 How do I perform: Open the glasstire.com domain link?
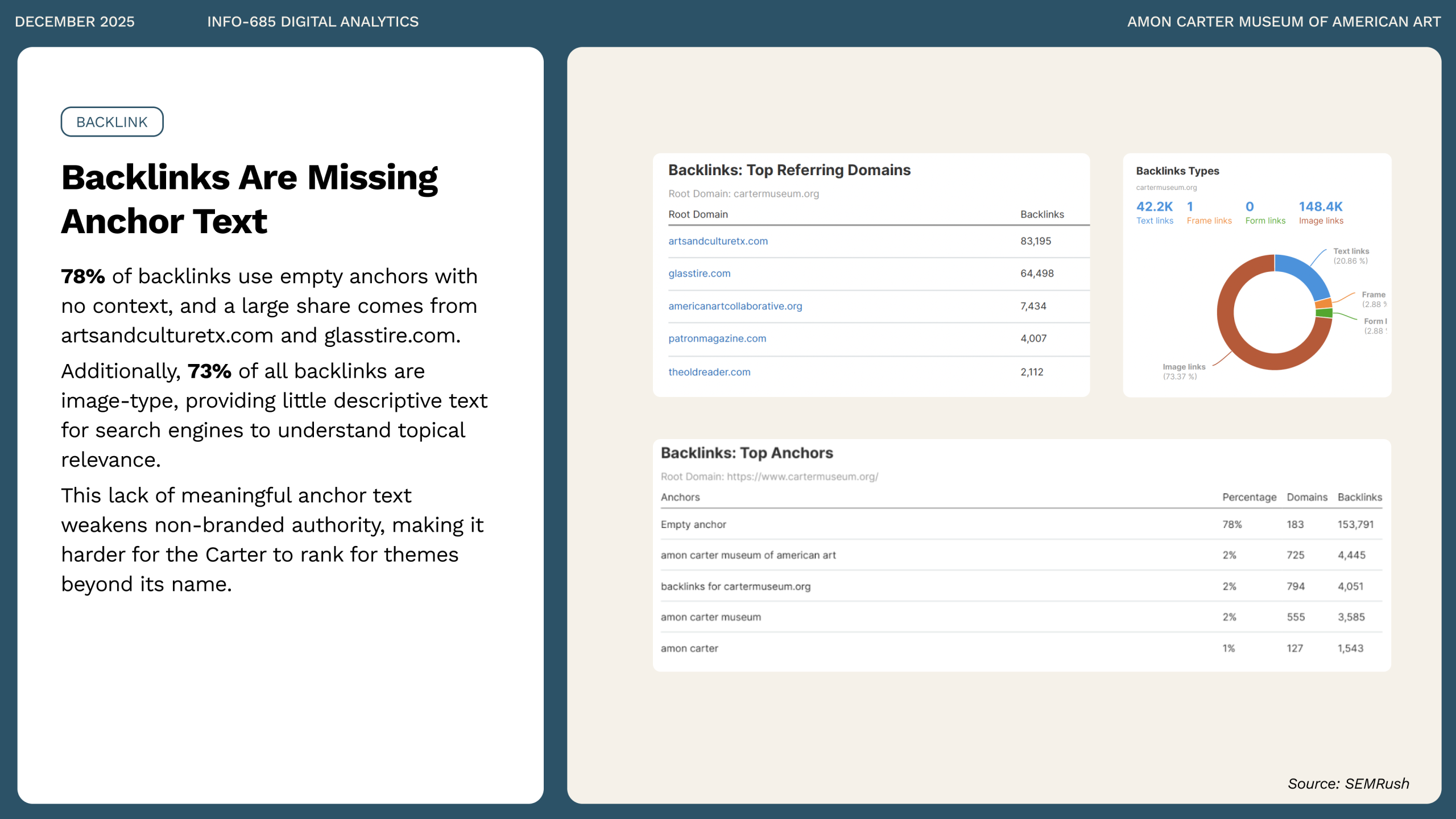tap(699, 274)
